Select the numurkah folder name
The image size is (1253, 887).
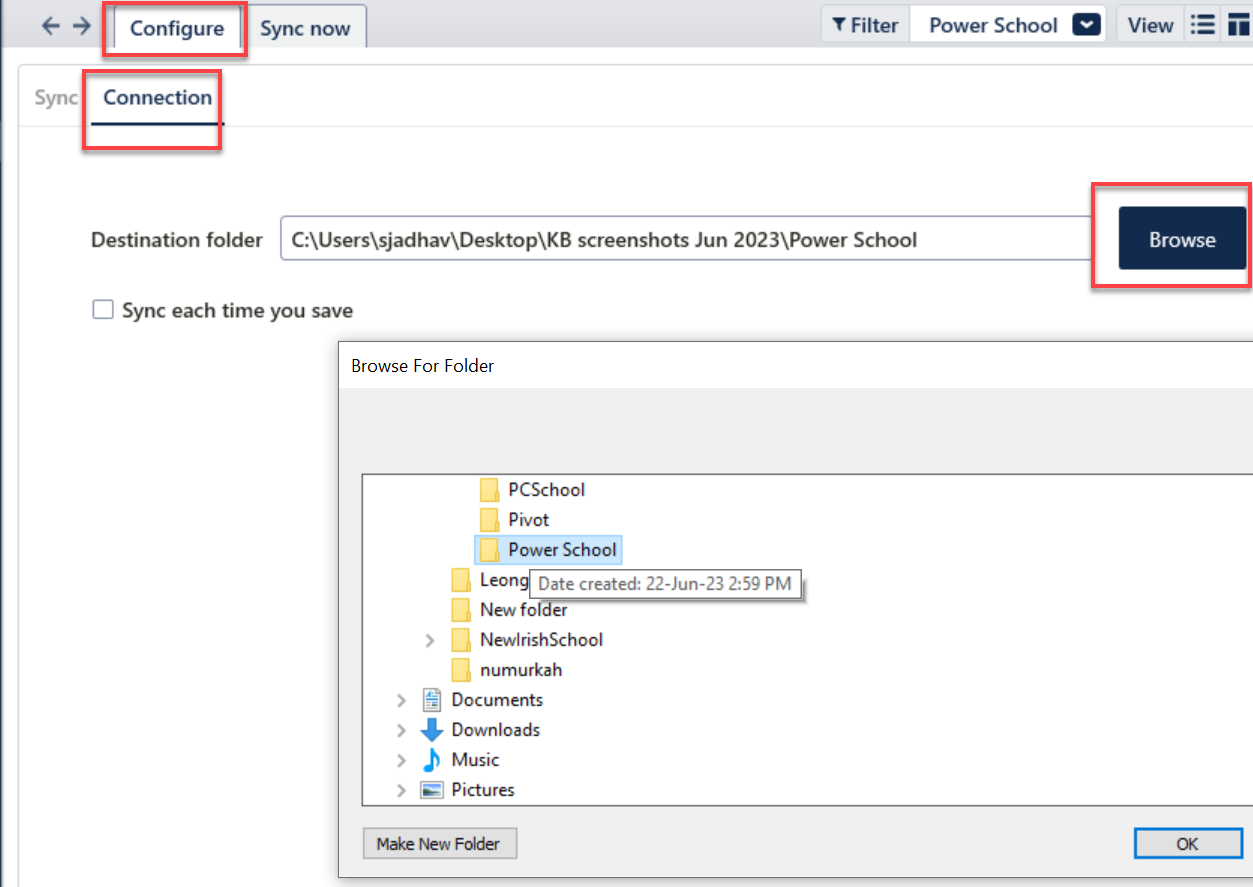[x=521, y=670]
